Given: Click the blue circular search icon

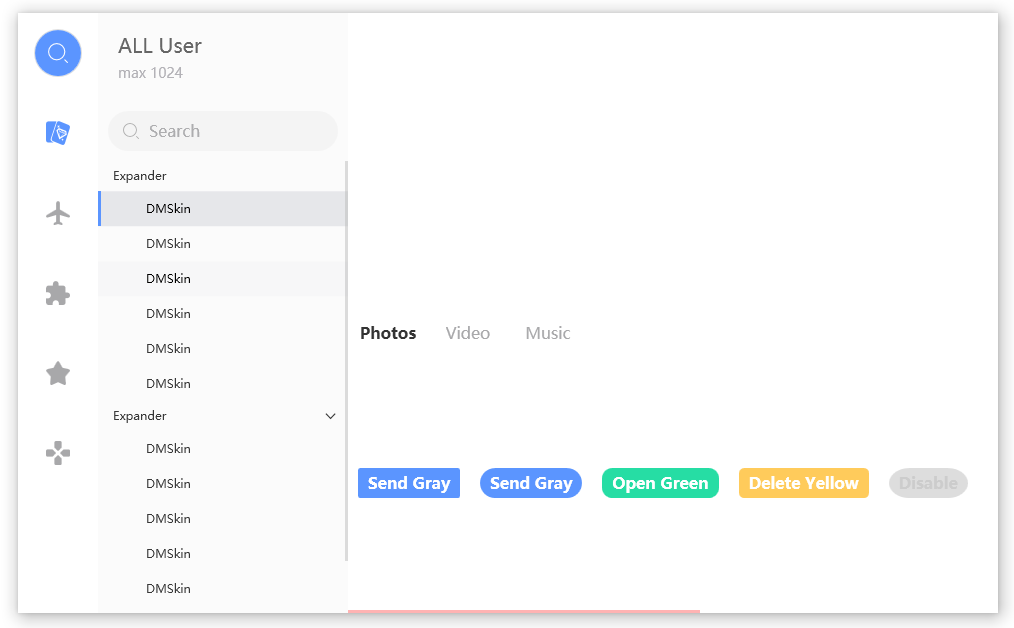Looking at the screenshot, I should tap(58, 53).
